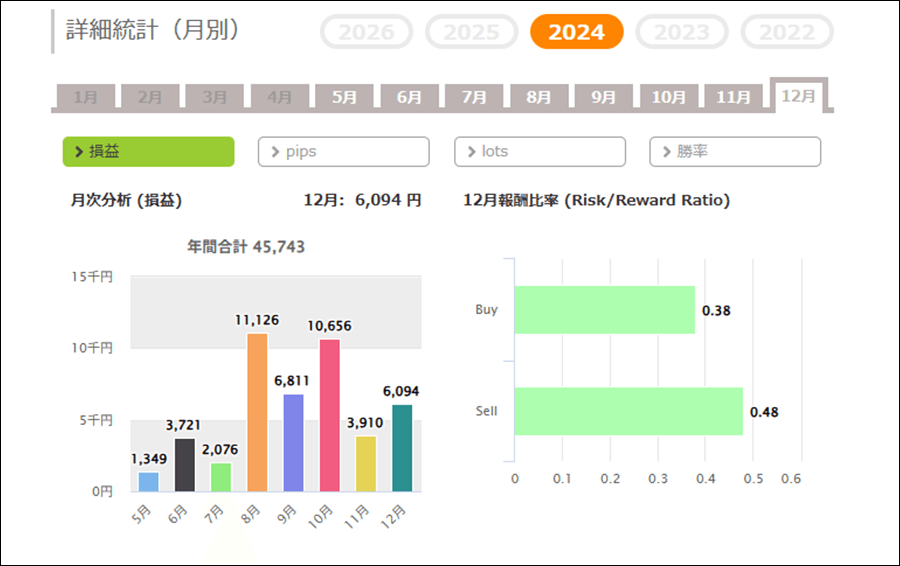The height and width of the screenshot is (566, 900).
Task: Switch to the 8月 tab
Action: tap(538, 97)
